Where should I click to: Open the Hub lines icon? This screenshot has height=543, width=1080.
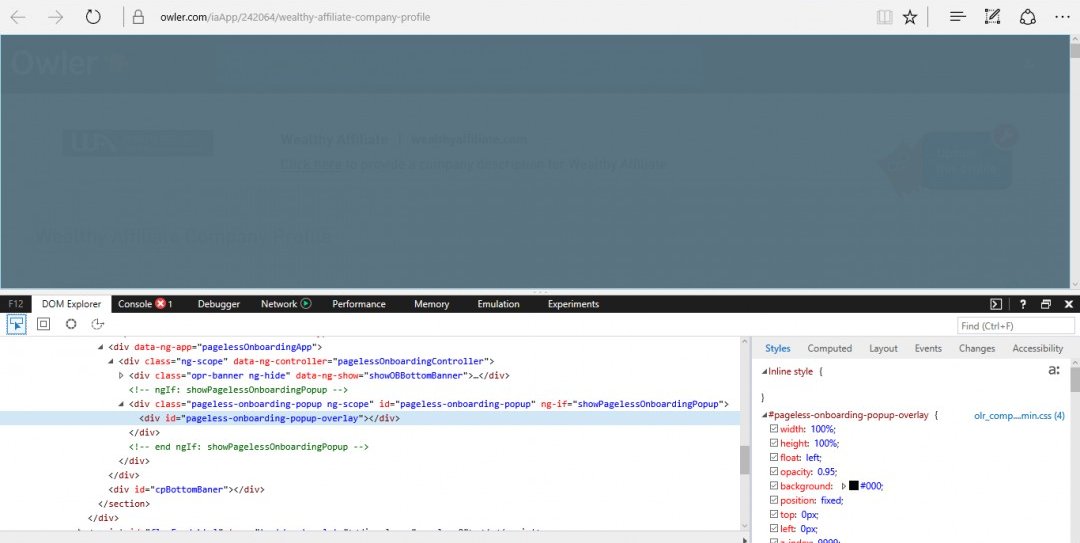point(957,17)
